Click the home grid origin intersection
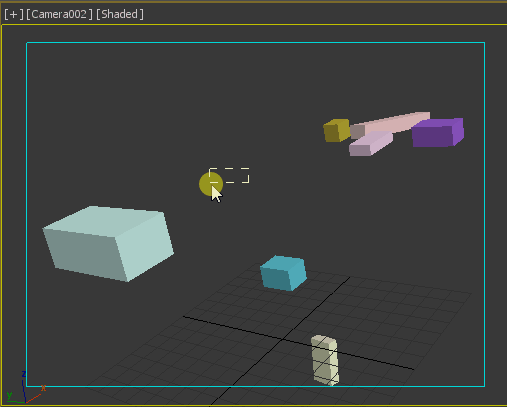The image size is (507, 407). (x=283, y=339)
